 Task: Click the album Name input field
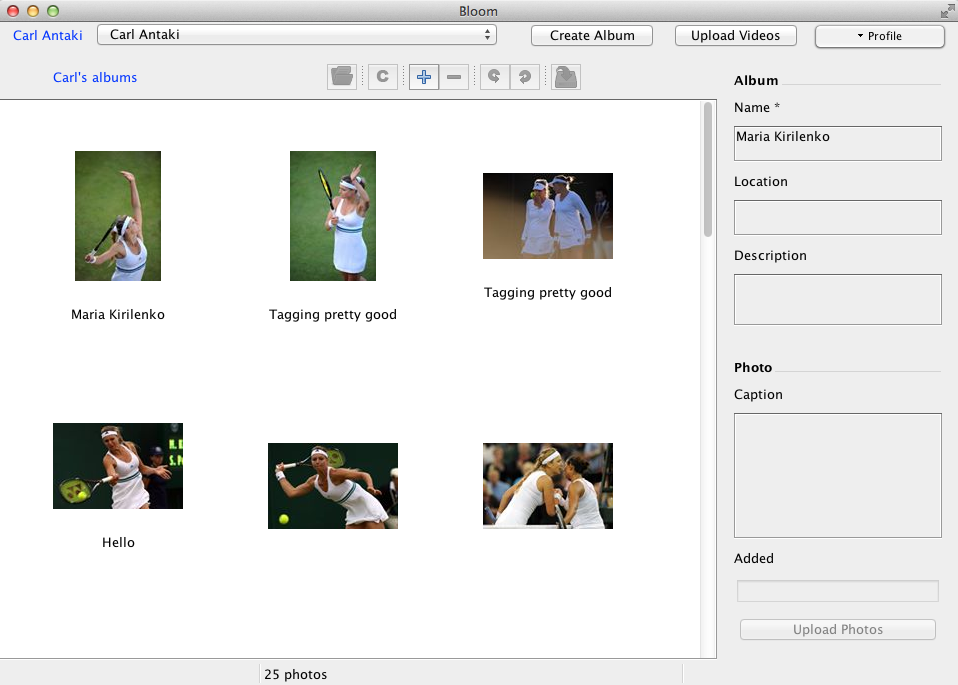click(x=837, y=143)
